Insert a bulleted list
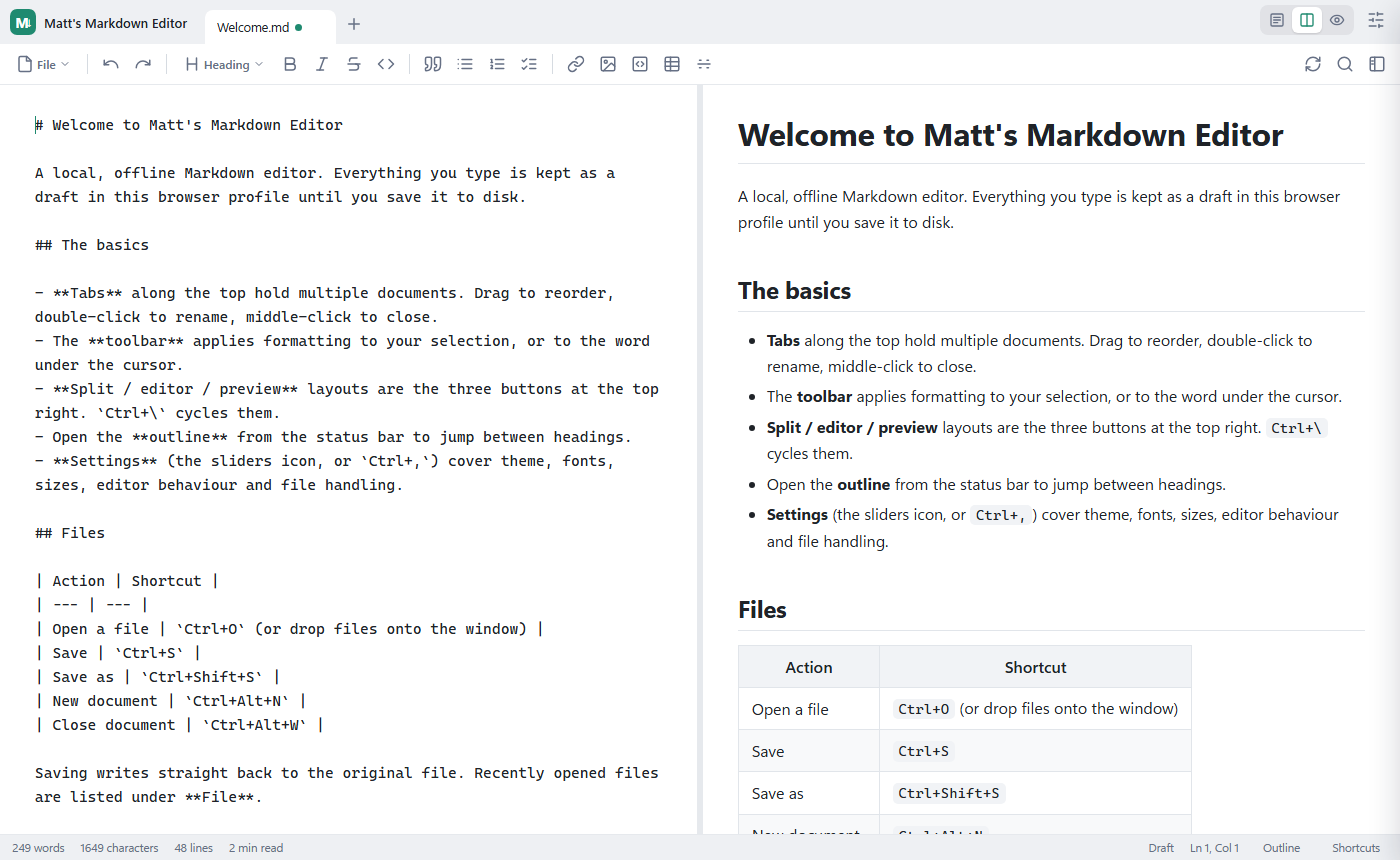1400x860 pixels. (x=465, y=64)
